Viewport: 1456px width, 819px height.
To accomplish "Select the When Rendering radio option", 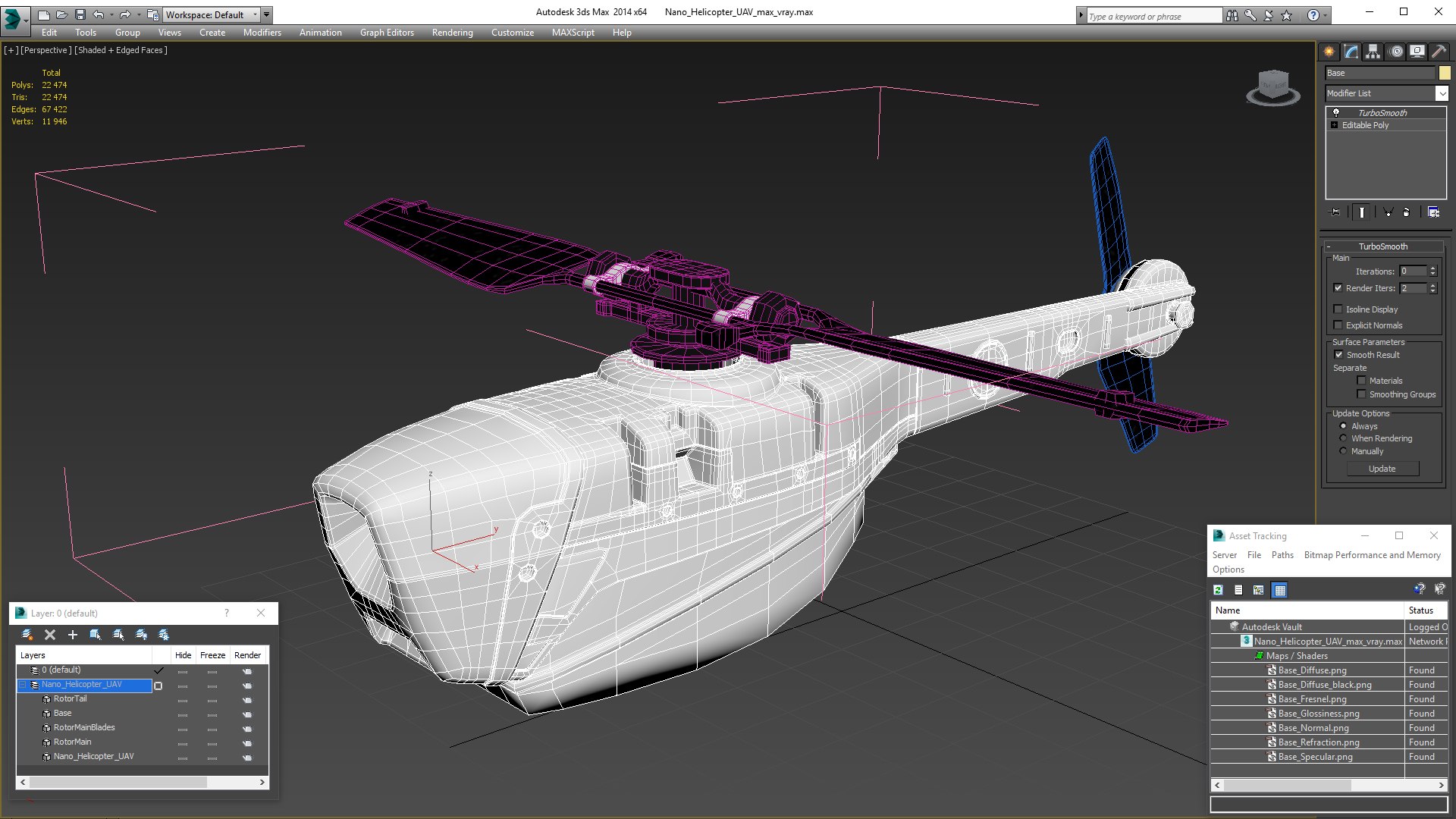I will (1343, 438).
